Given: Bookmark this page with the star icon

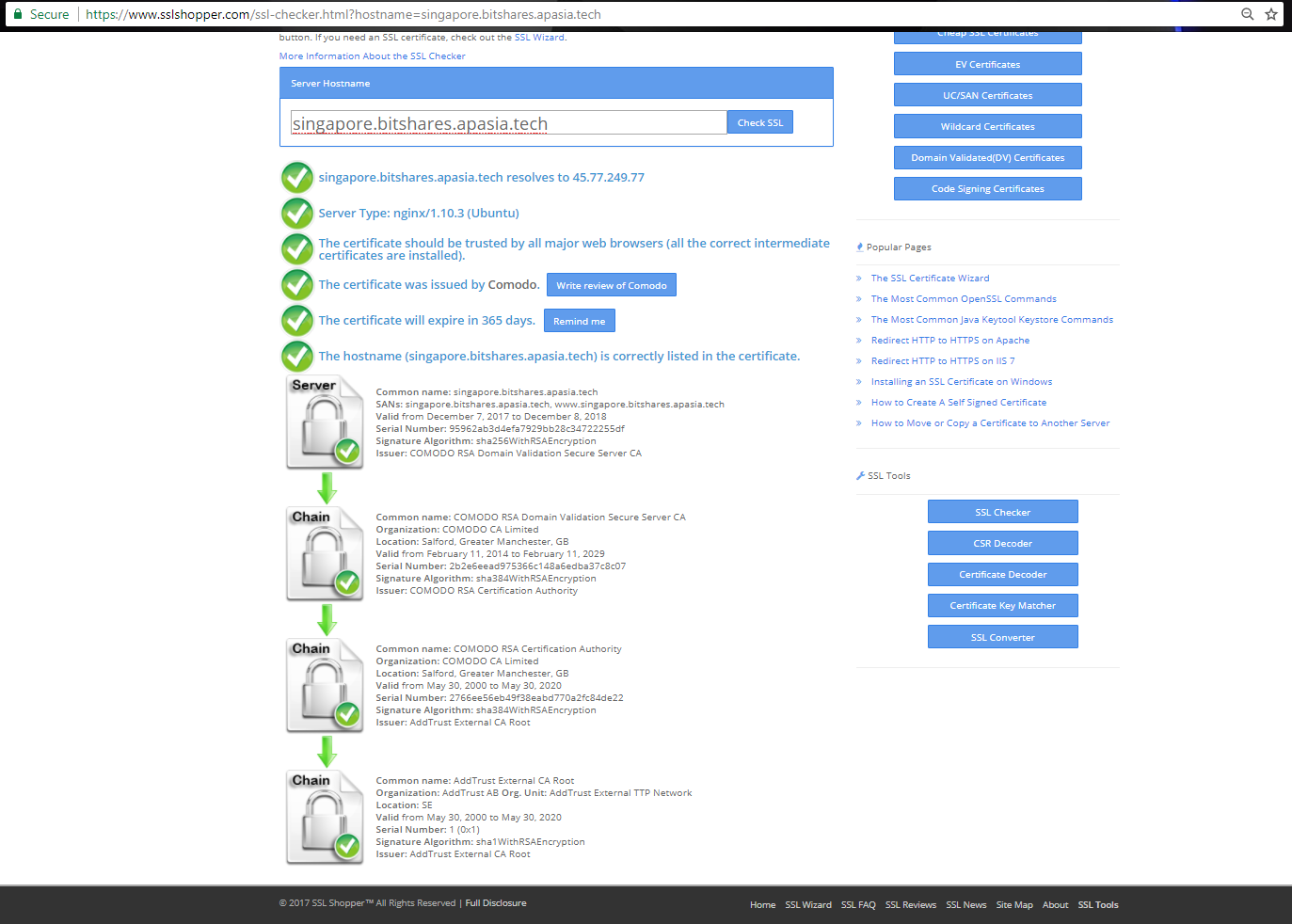Looking at the screenshot, I should (1271, 14).
